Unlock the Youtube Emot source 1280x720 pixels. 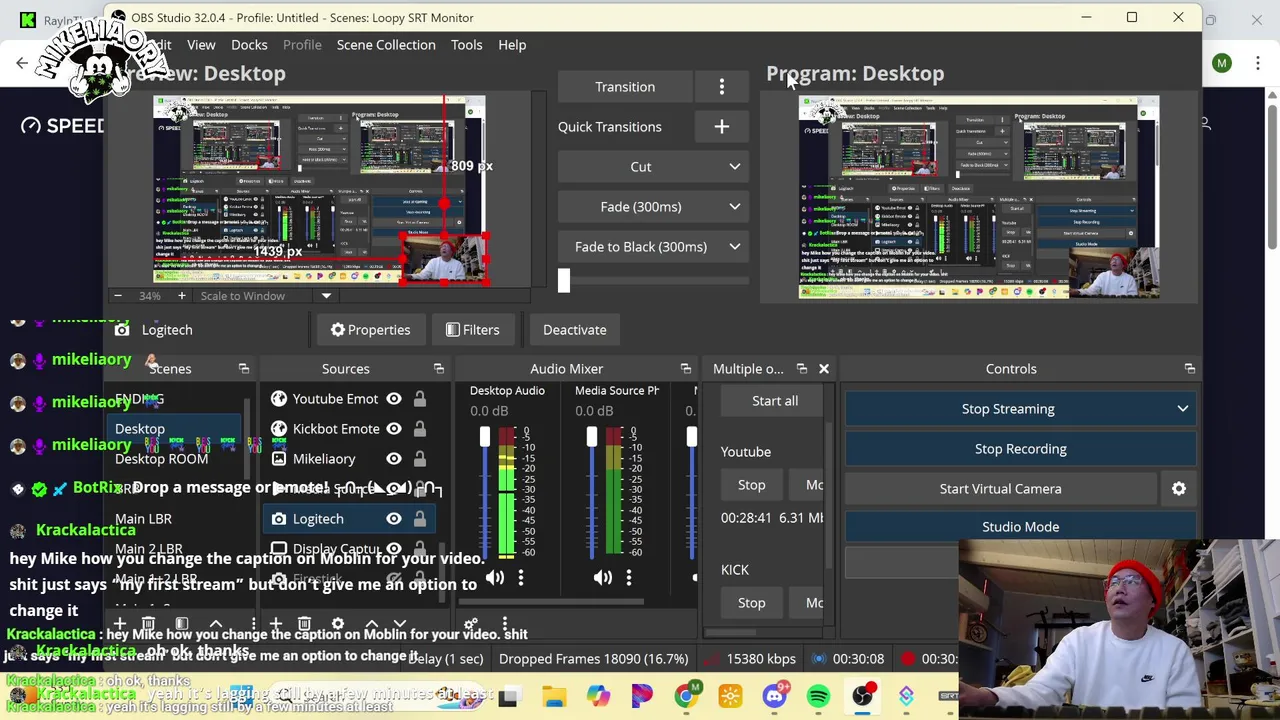click(x=420, y=399)
